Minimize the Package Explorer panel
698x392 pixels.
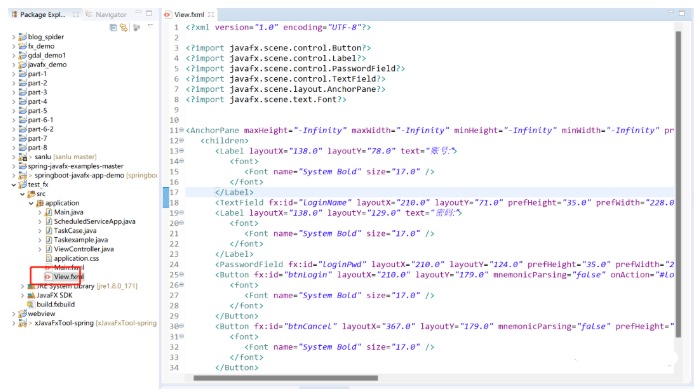pos(138,12)
